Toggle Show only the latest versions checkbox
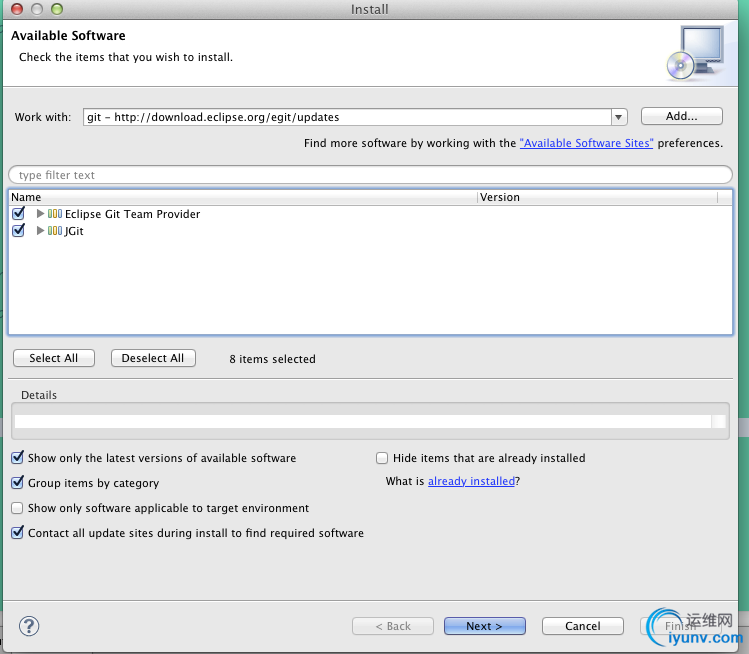749x654 pixels. pyautogui.click(x=17, y=458)
